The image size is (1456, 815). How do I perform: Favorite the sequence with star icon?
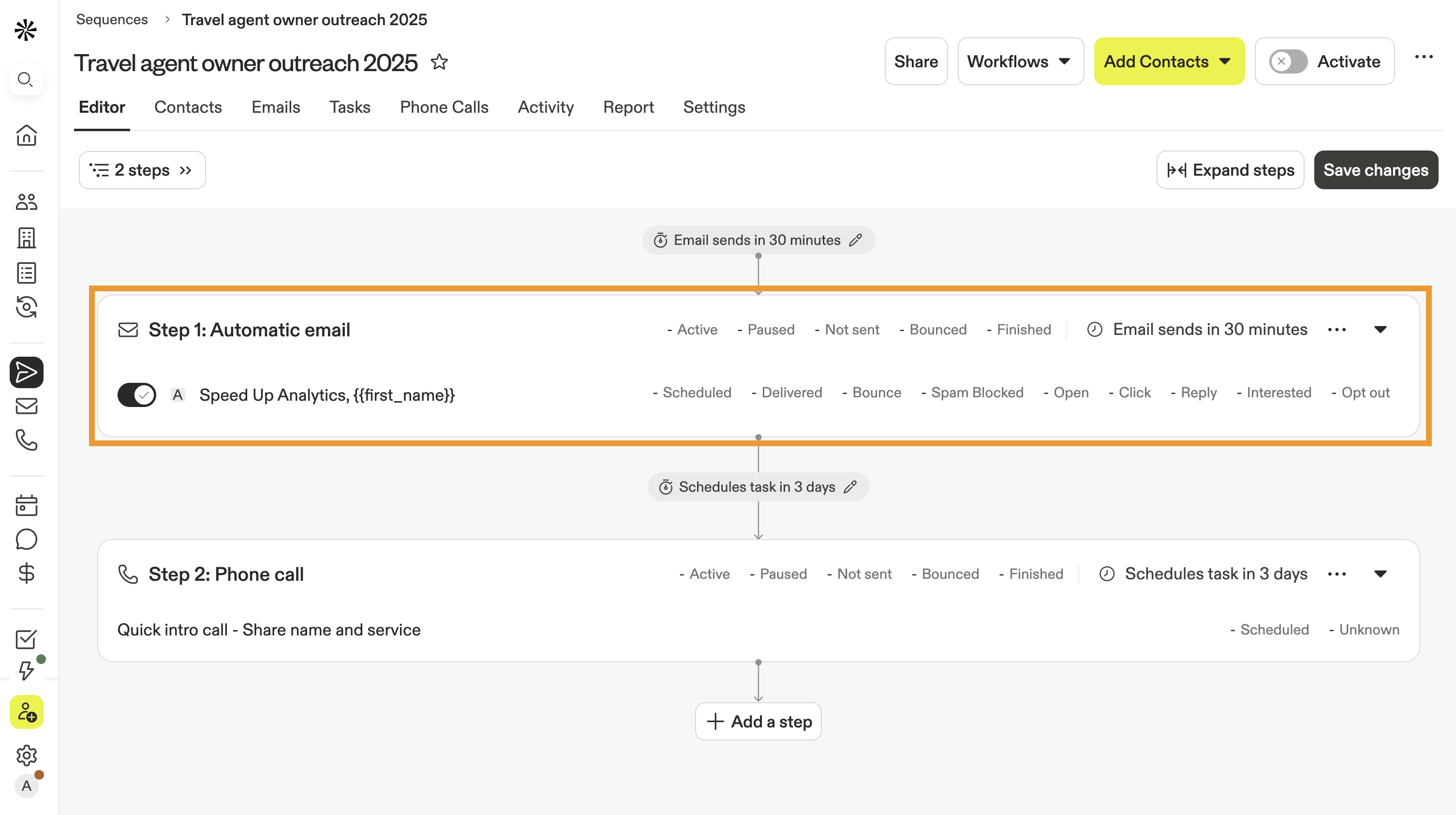click(x=439, y=61)
